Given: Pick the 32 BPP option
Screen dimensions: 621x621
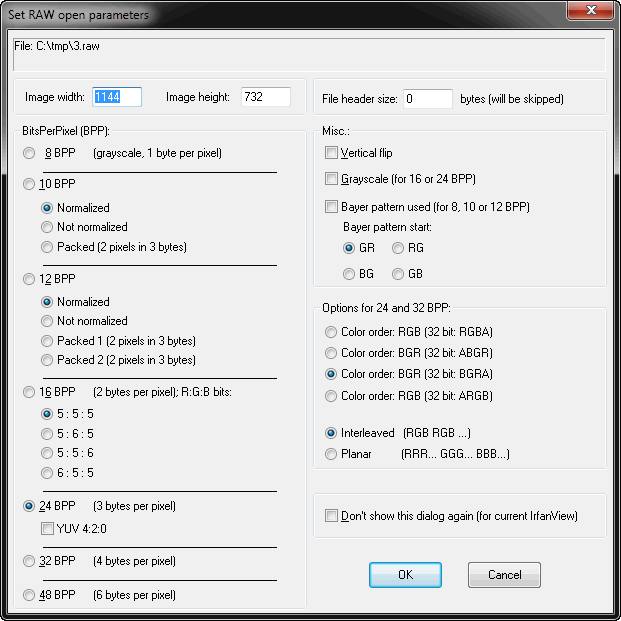Looking at the screenshot, I should tap(29, 561).
